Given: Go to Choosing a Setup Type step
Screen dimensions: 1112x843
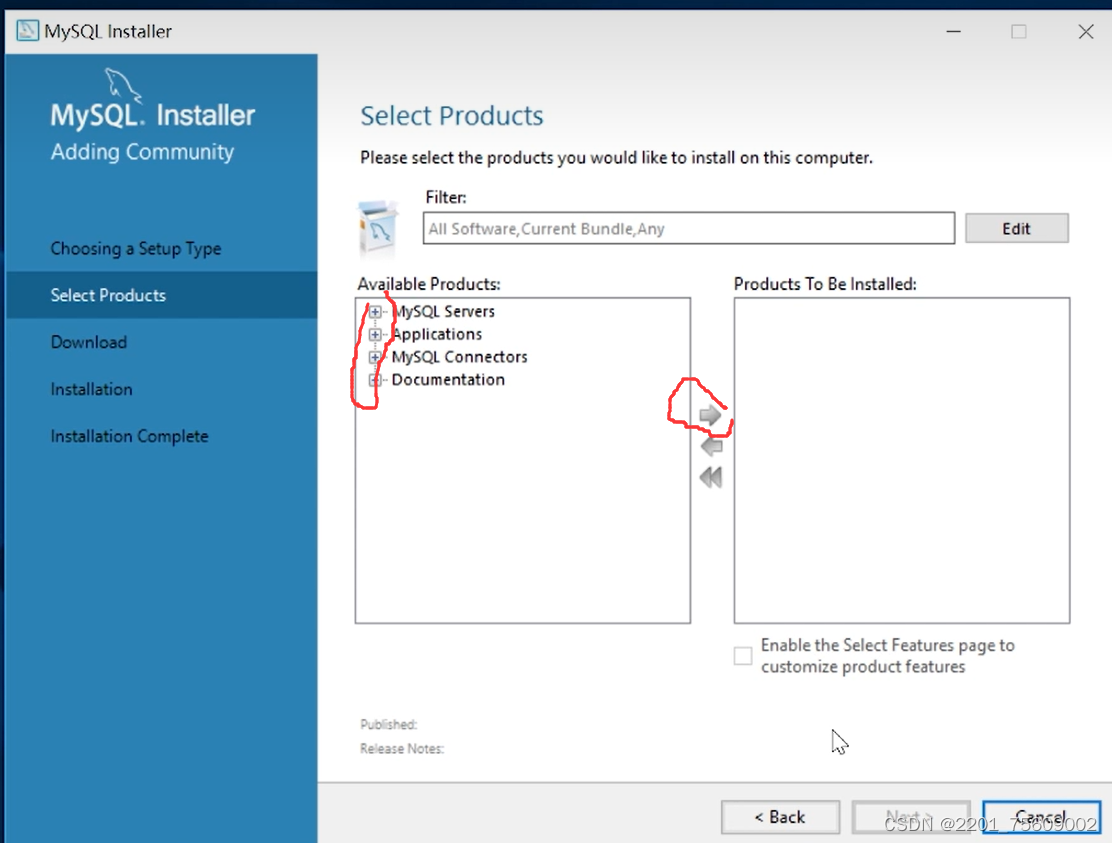Looking at the screenshot, I should tap(135, 249).
